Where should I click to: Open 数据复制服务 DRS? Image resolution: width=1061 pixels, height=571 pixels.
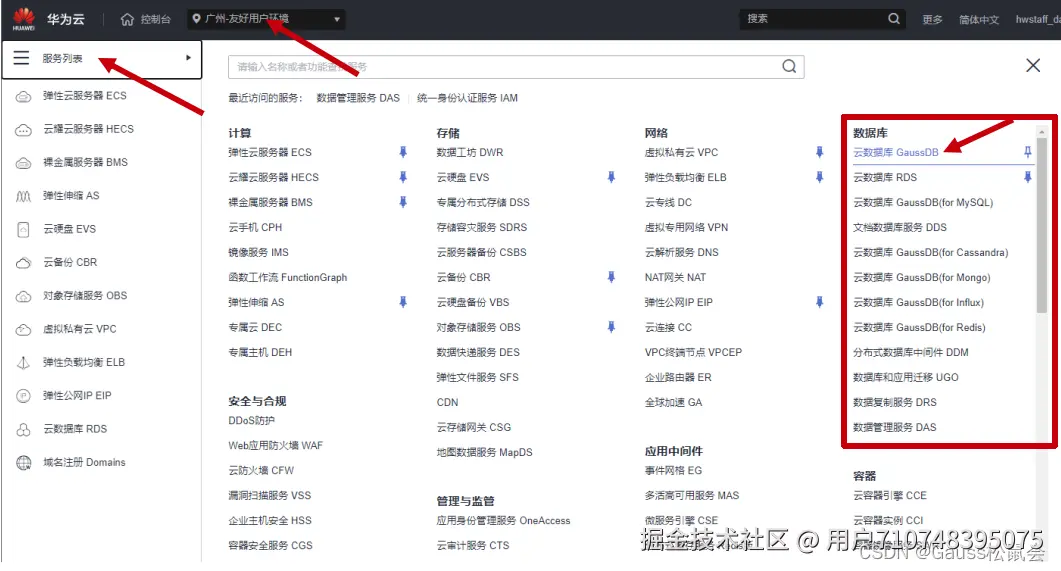pyautogui.click(x=895, y=403)
